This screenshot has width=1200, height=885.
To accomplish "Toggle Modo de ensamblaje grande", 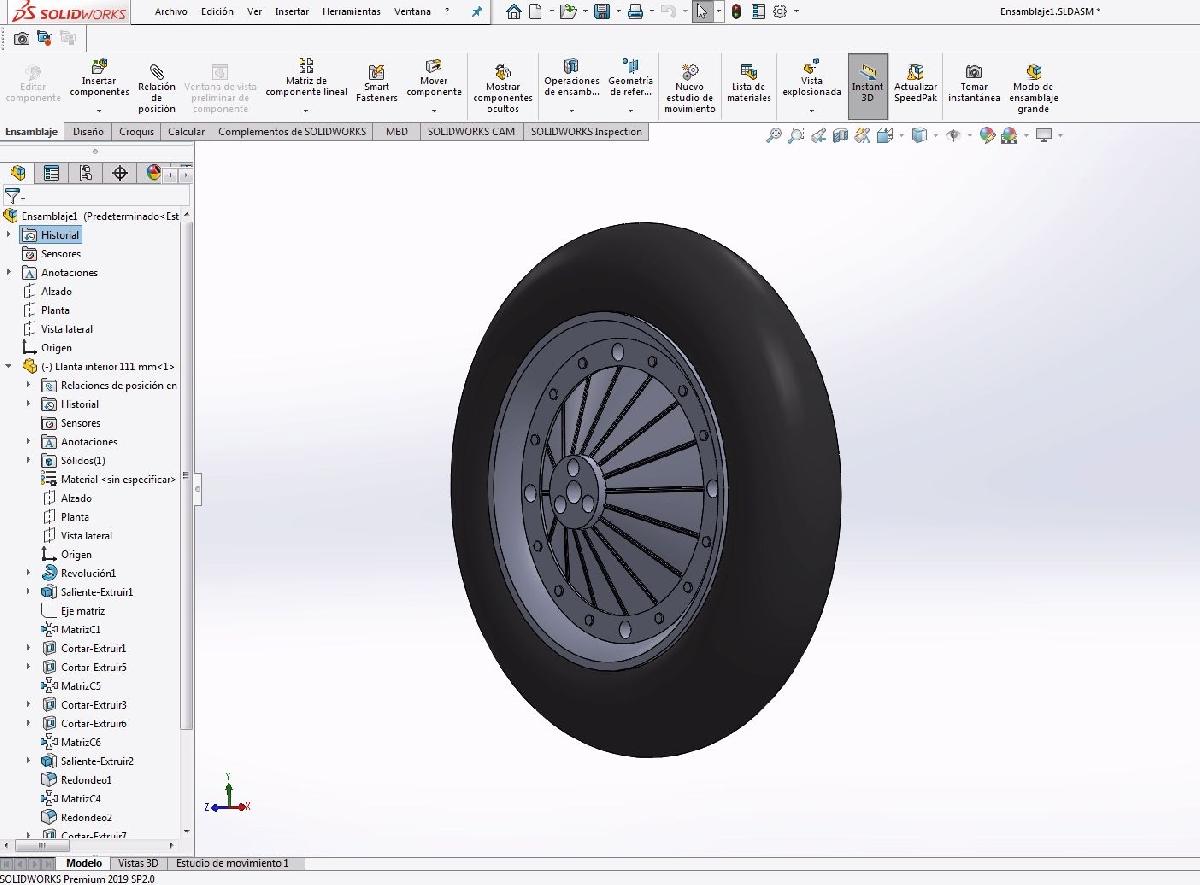I will (1034, 87).
